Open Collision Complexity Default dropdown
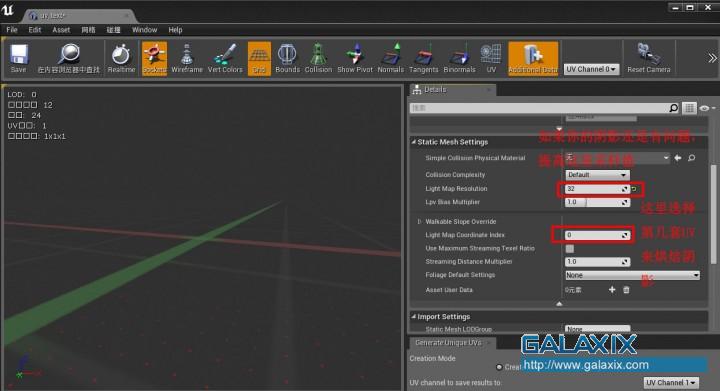720x391 pixels. pos(597,175)
